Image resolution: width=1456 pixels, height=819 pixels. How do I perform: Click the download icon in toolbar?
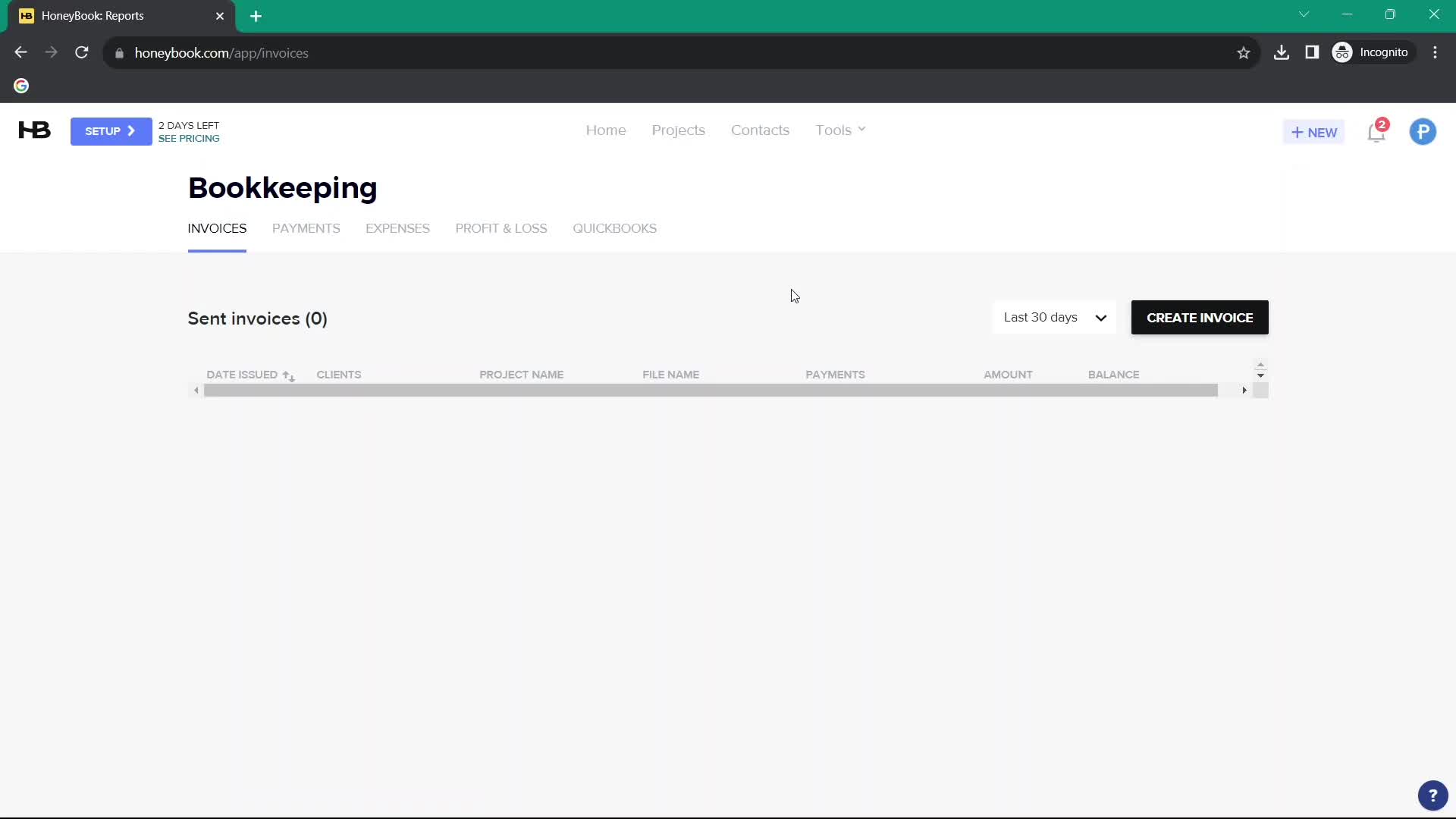tap(1282, 52)
